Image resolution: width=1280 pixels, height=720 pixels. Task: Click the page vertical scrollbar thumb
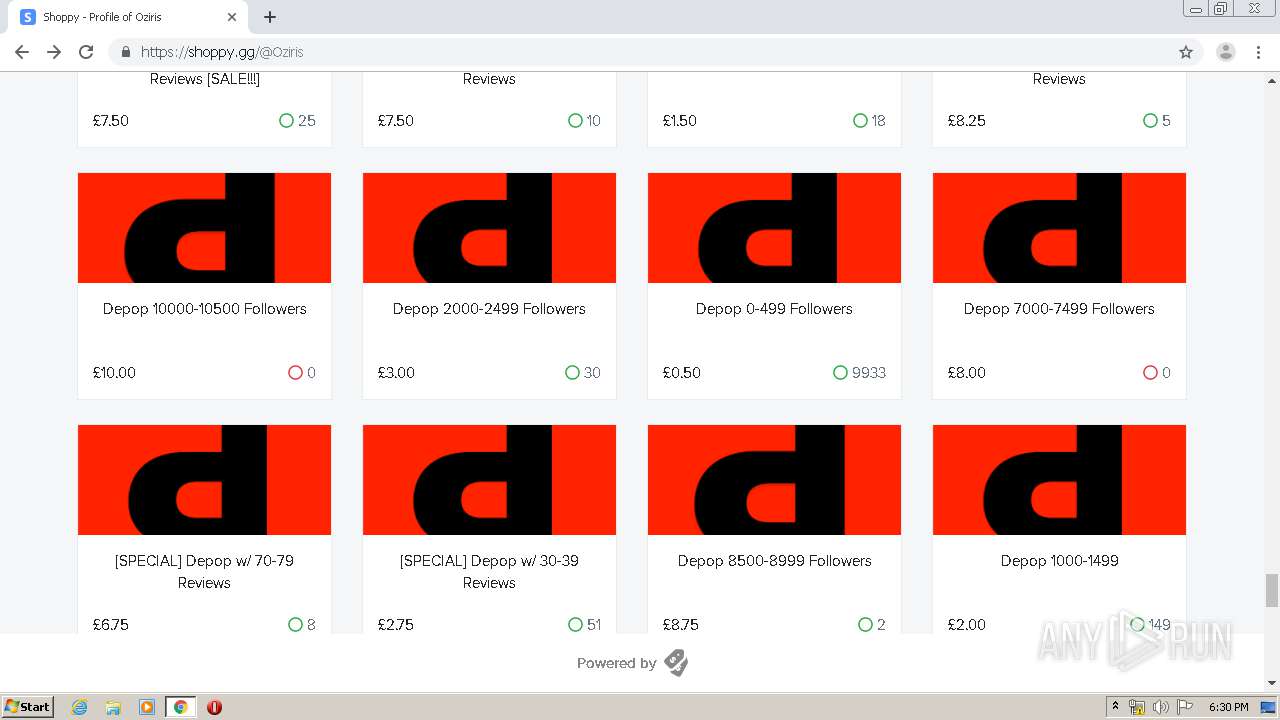click(1272, 590)
